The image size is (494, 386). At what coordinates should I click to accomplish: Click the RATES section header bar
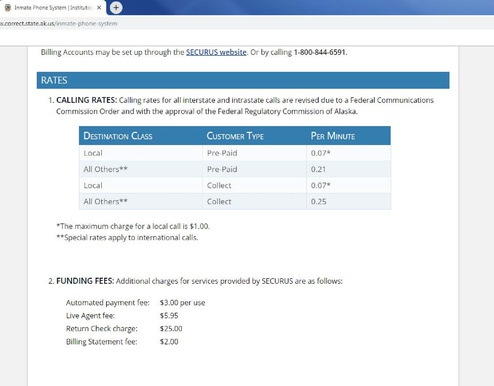coord(243,80)
